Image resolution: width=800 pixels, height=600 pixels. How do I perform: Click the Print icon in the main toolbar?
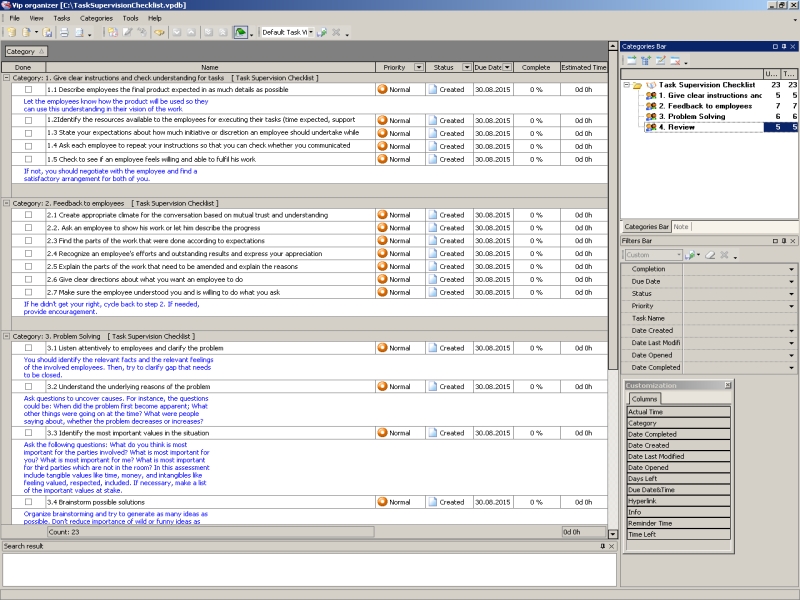tap(62, 32)
